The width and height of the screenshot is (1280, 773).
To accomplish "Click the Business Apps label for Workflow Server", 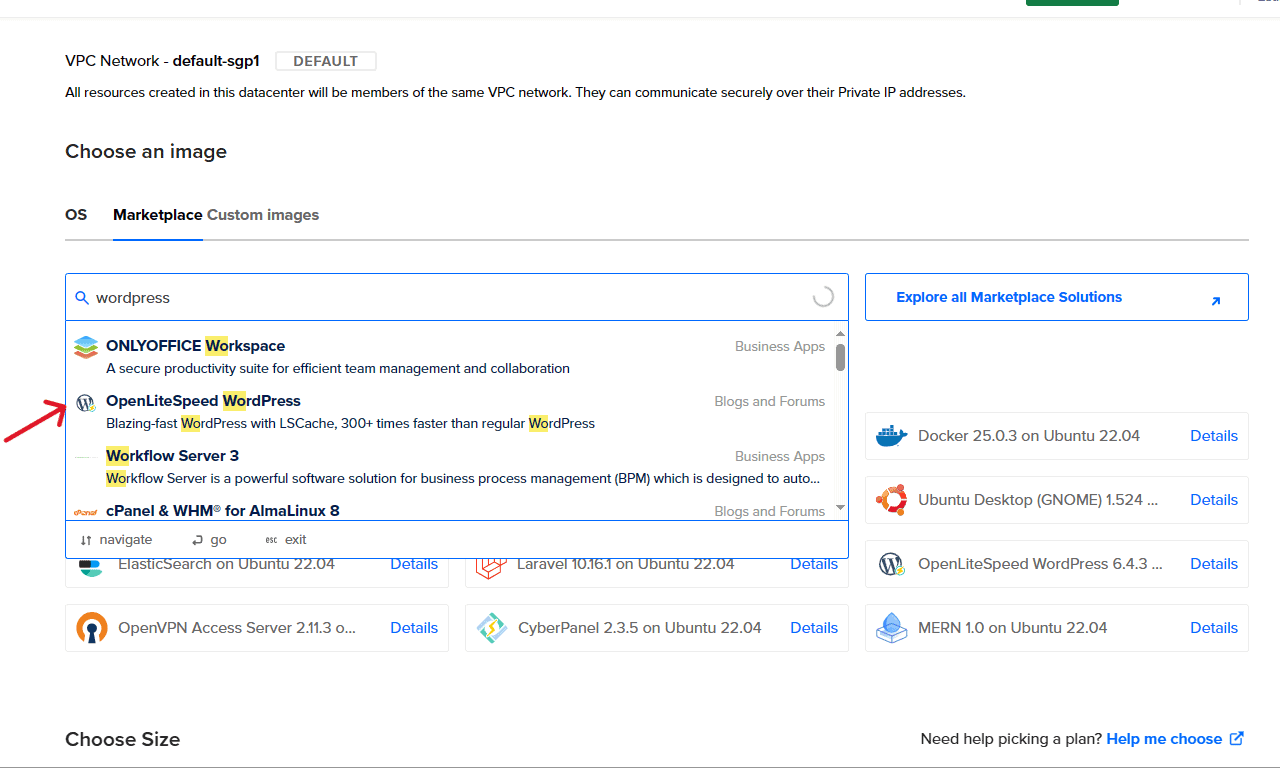I will (x=780, y=456).
